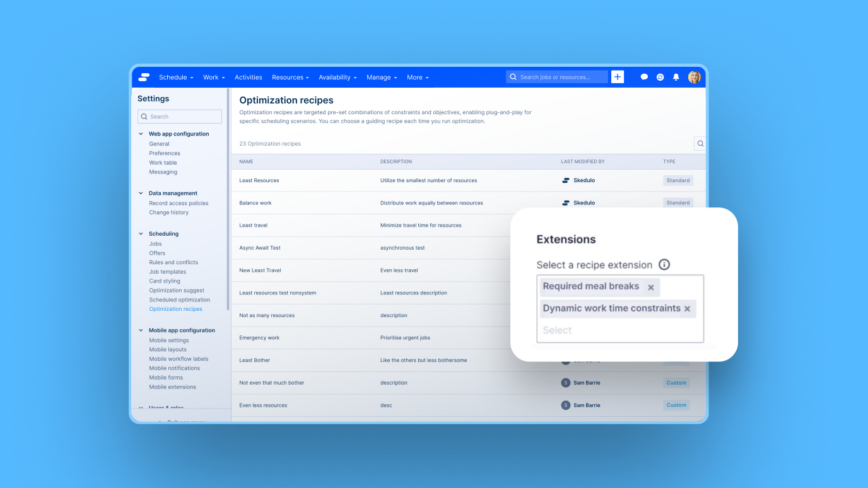This screenshot has height=488, width=868.
Task: Collapse the Scheduling settings group
Action: [141, 234]
